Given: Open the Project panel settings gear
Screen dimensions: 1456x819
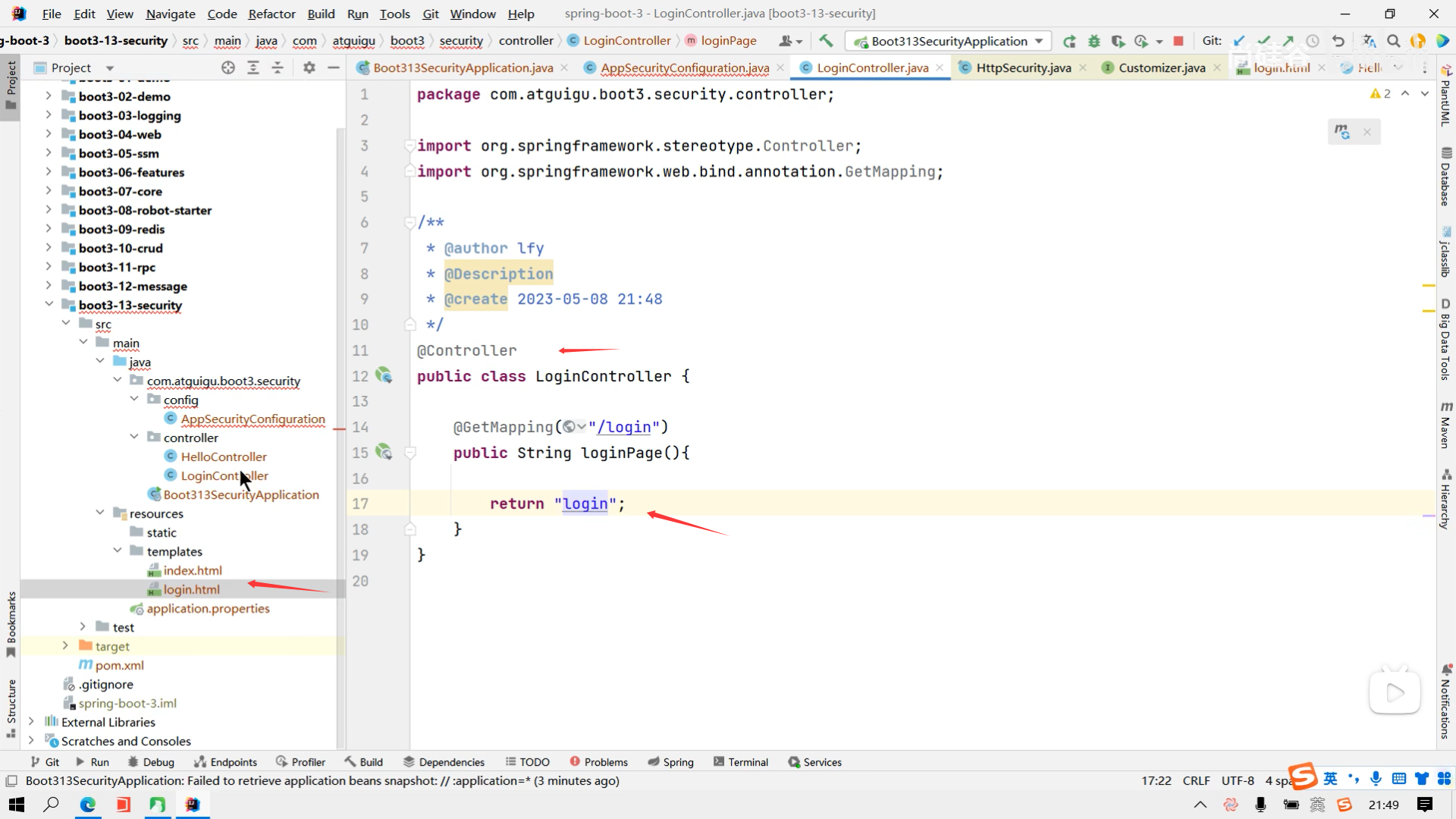Looking at the screenshot, I should [x=309, y=67].
